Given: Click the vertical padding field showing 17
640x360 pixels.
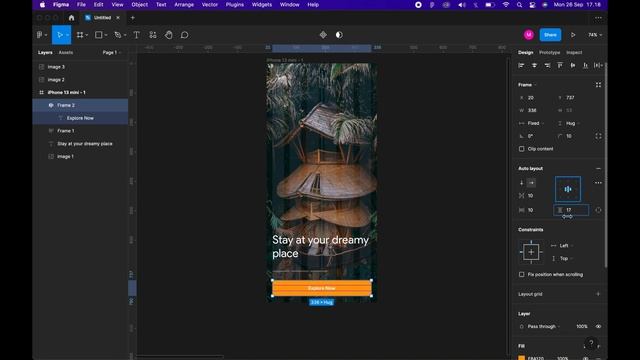Looking at the screenshot, I should pos(571,210).
